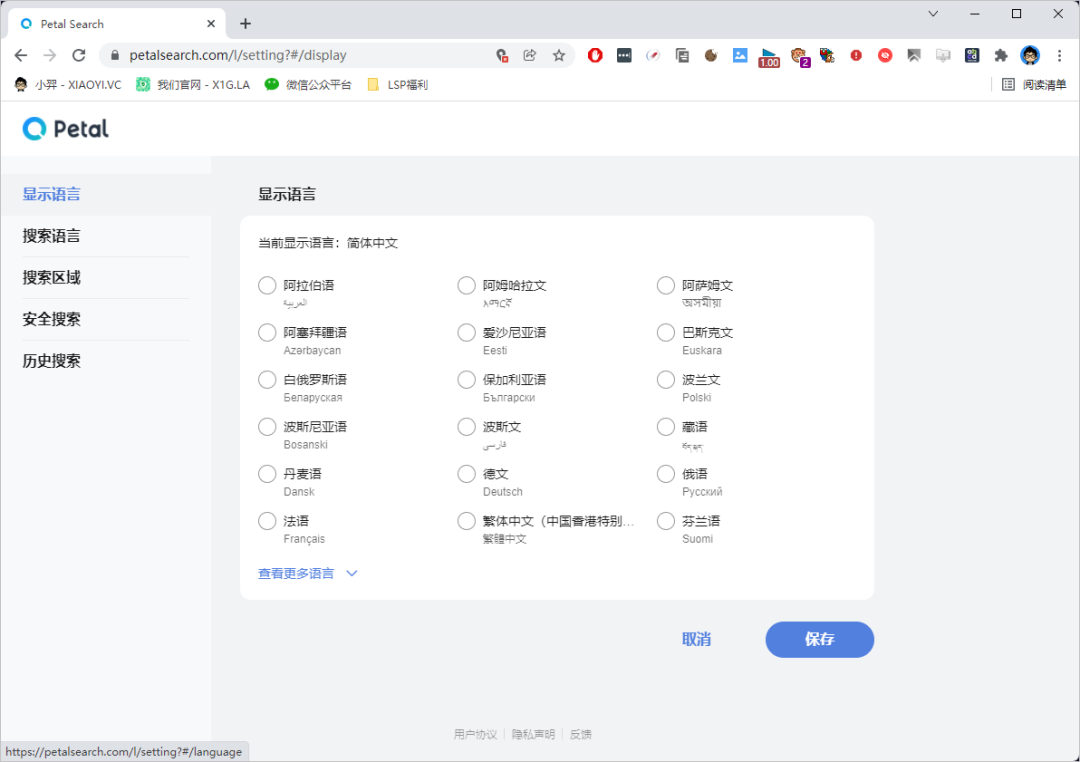Select the 保加利亚语 radio button
1080x762 pixels.
(466, 380)
